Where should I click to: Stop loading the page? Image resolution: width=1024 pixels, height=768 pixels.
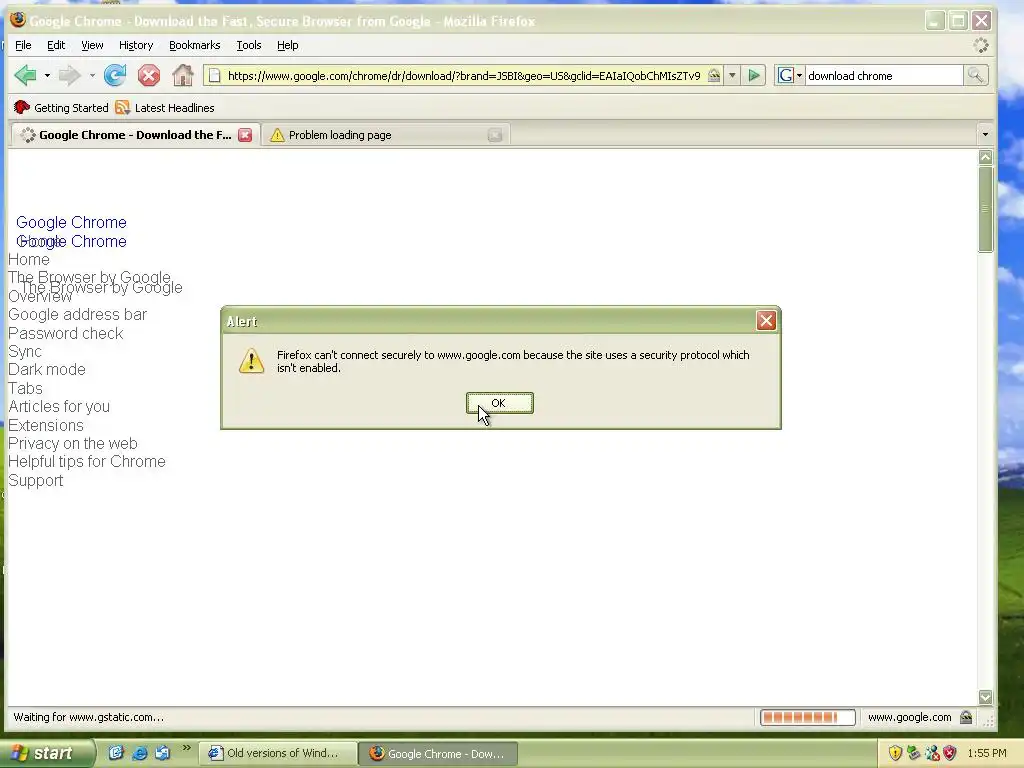(149, 76)
